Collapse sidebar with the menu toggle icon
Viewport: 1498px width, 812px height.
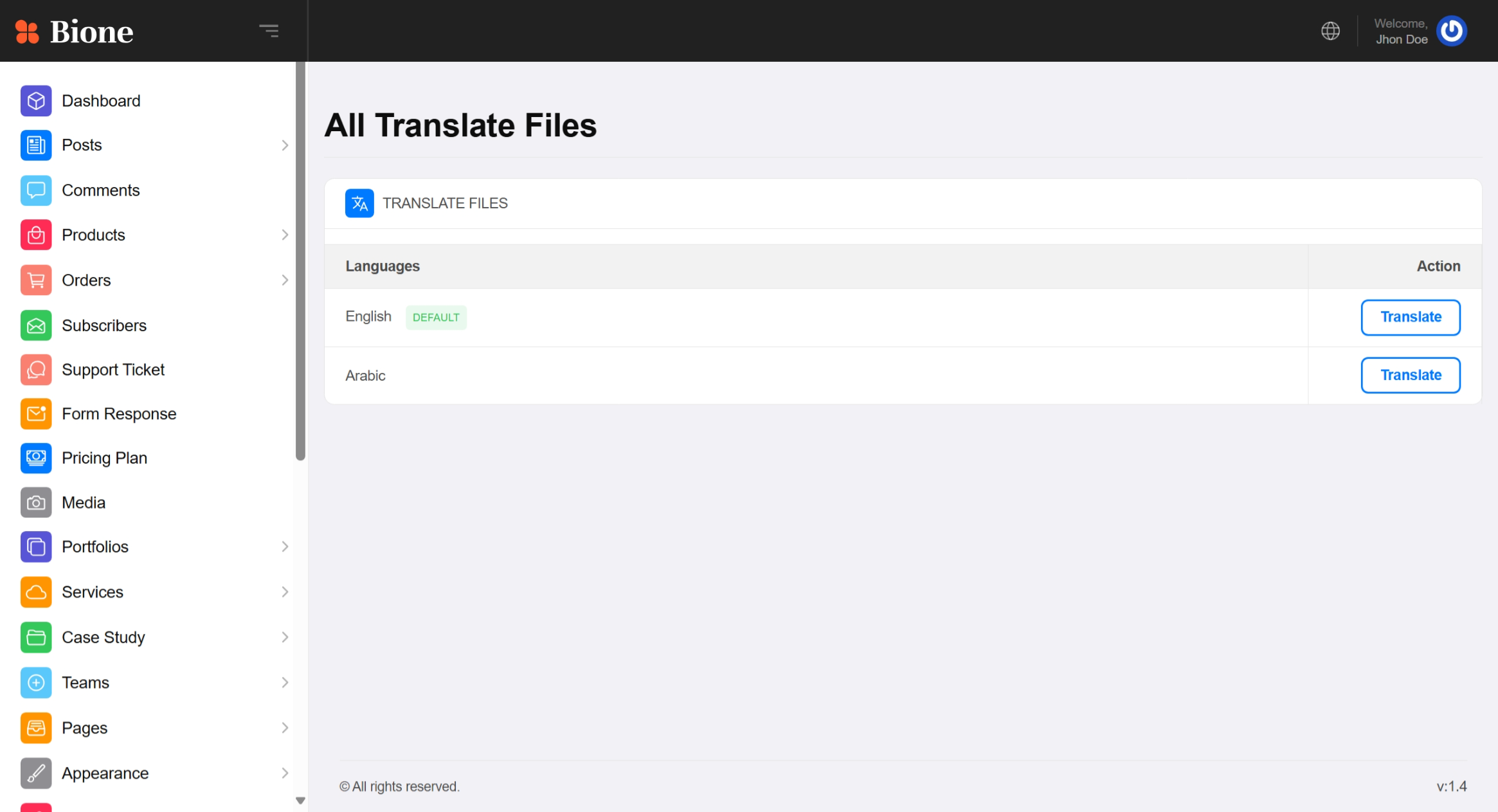click(x=269, y=31)
